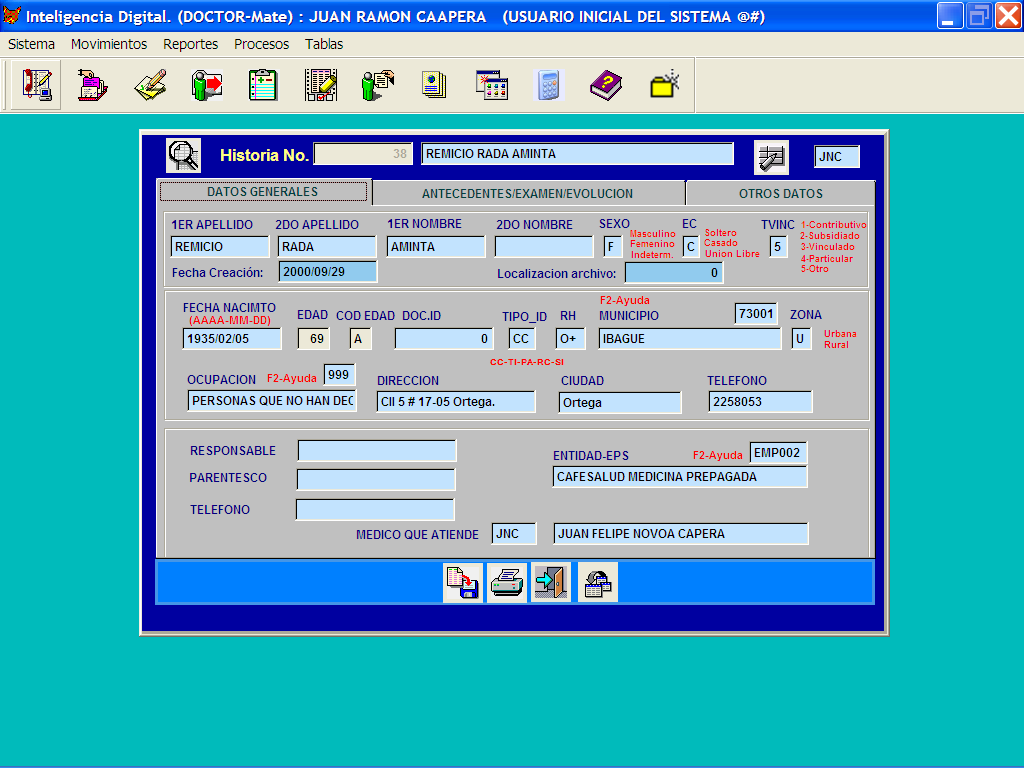Click the magnifying glass search icon
The height and width of the screenshot is (768, 1024).
(184, 155)
